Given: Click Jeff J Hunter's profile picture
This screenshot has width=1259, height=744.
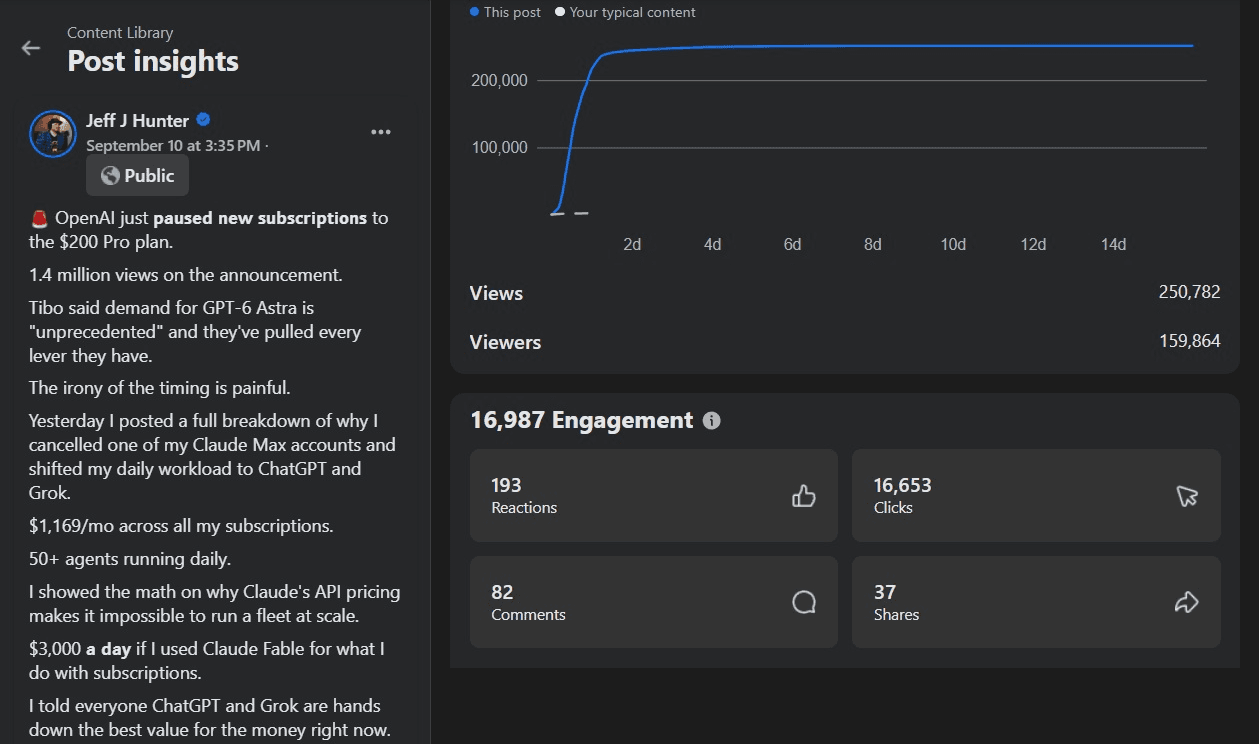Looking at the screenshot, I should (53, 134).
